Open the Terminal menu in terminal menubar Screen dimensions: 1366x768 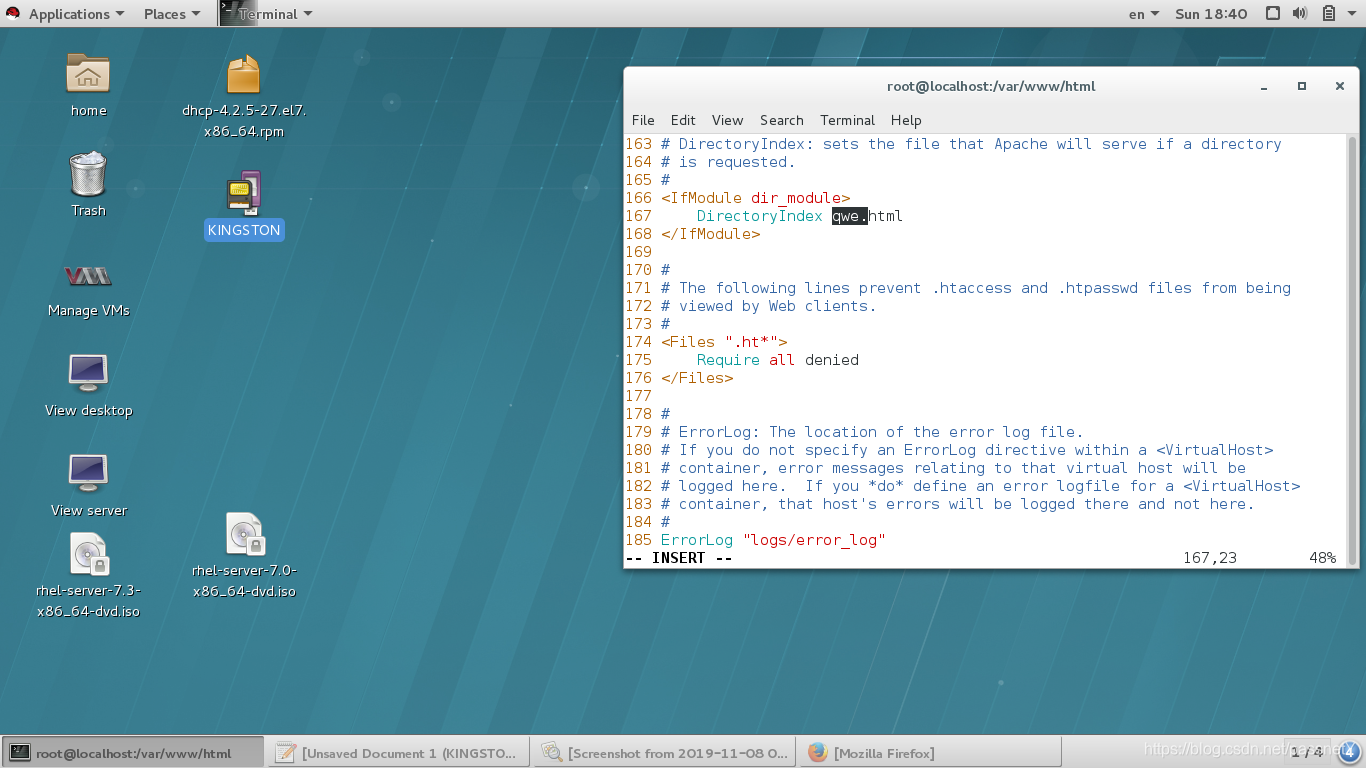pos(847,120)
